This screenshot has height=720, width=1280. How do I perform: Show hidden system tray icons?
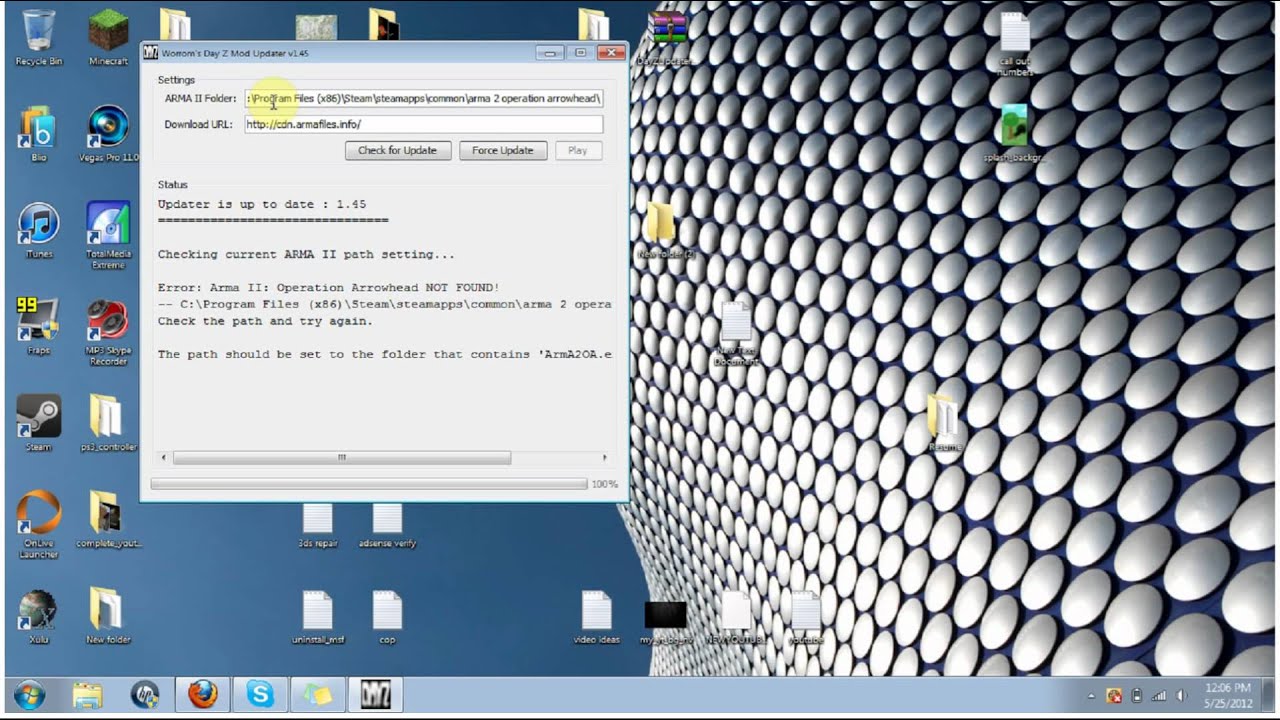point(1091,695)
